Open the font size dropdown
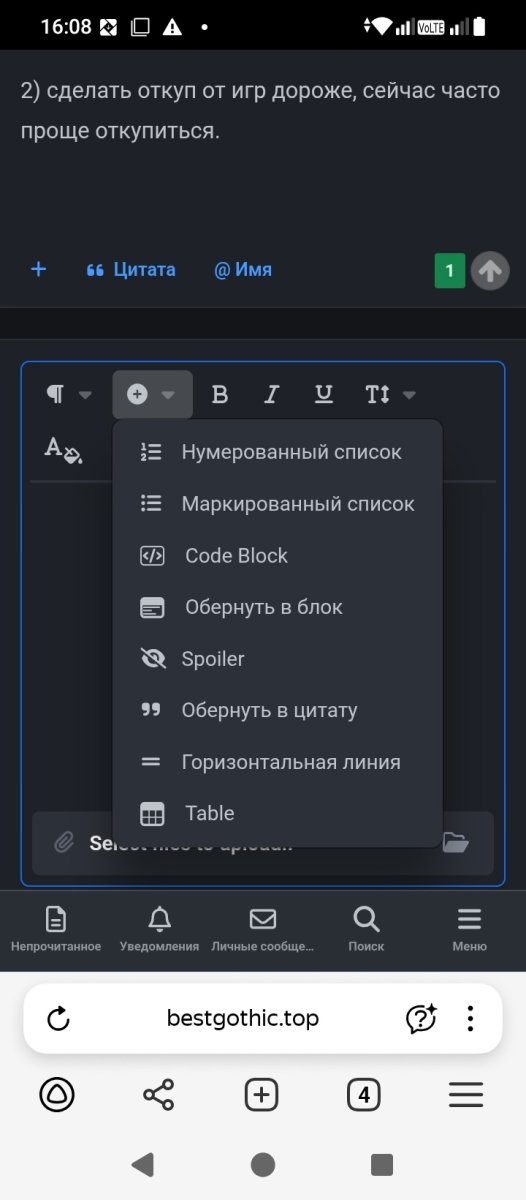The image size is (526, 1200). tap(390, 394)
